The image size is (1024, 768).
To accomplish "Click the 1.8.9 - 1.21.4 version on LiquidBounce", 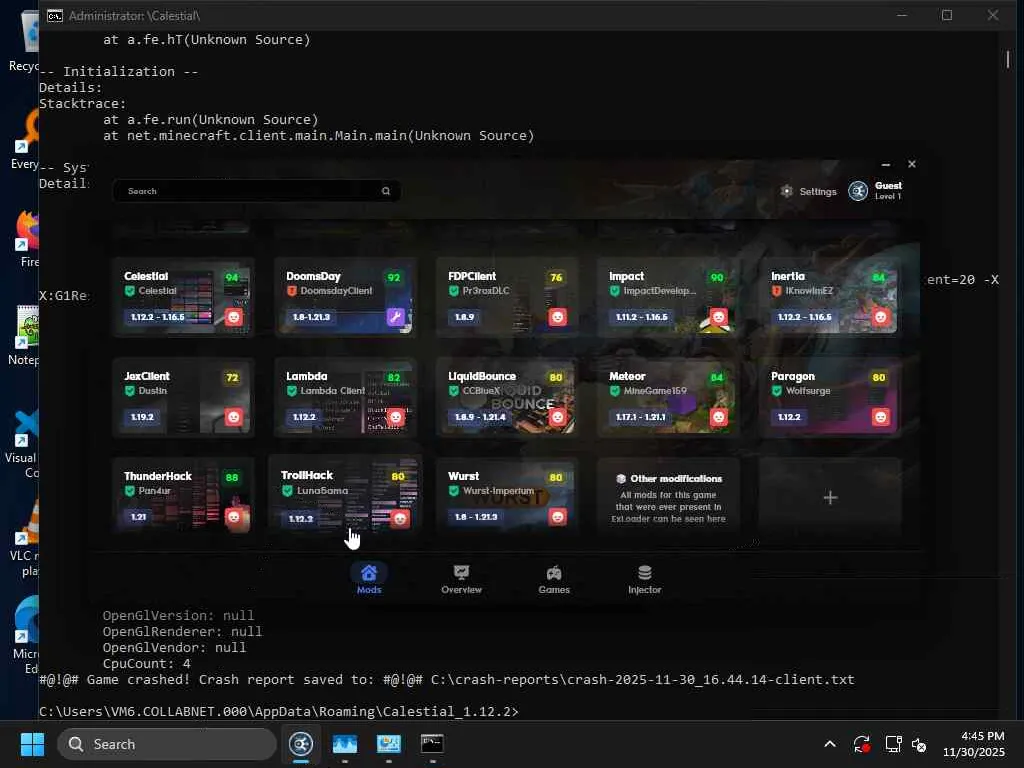I will coord(480,417).
